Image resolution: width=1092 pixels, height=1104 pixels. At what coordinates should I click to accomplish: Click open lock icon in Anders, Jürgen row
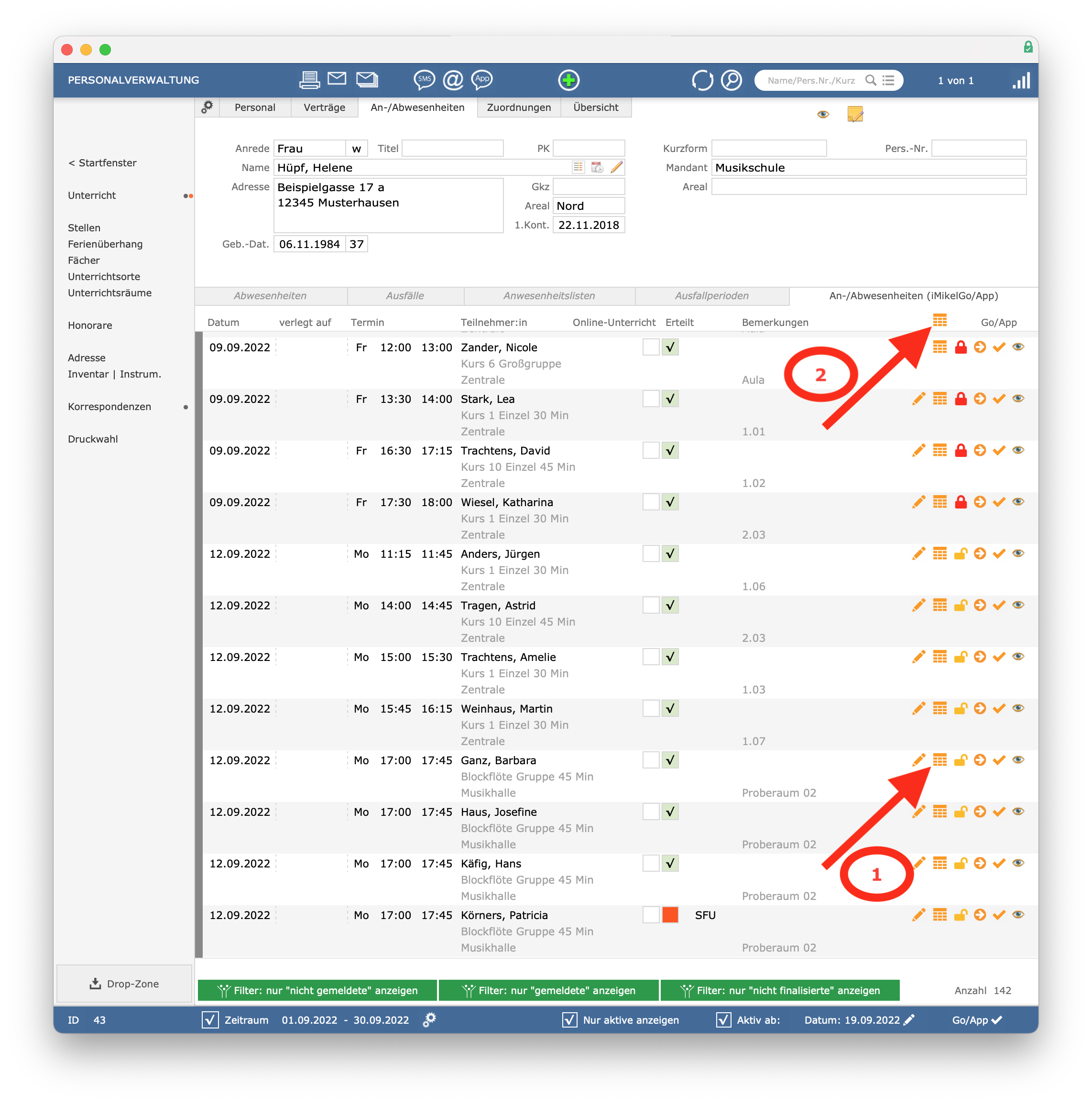[x=961, y=553]
